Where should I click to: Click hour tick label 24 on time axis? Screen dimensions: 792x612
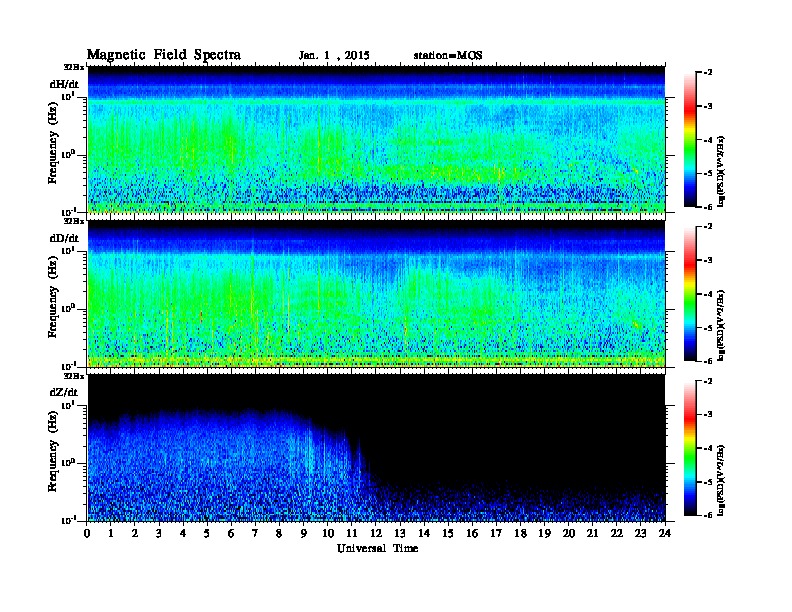pyautogui.click(x=665, y=534)
